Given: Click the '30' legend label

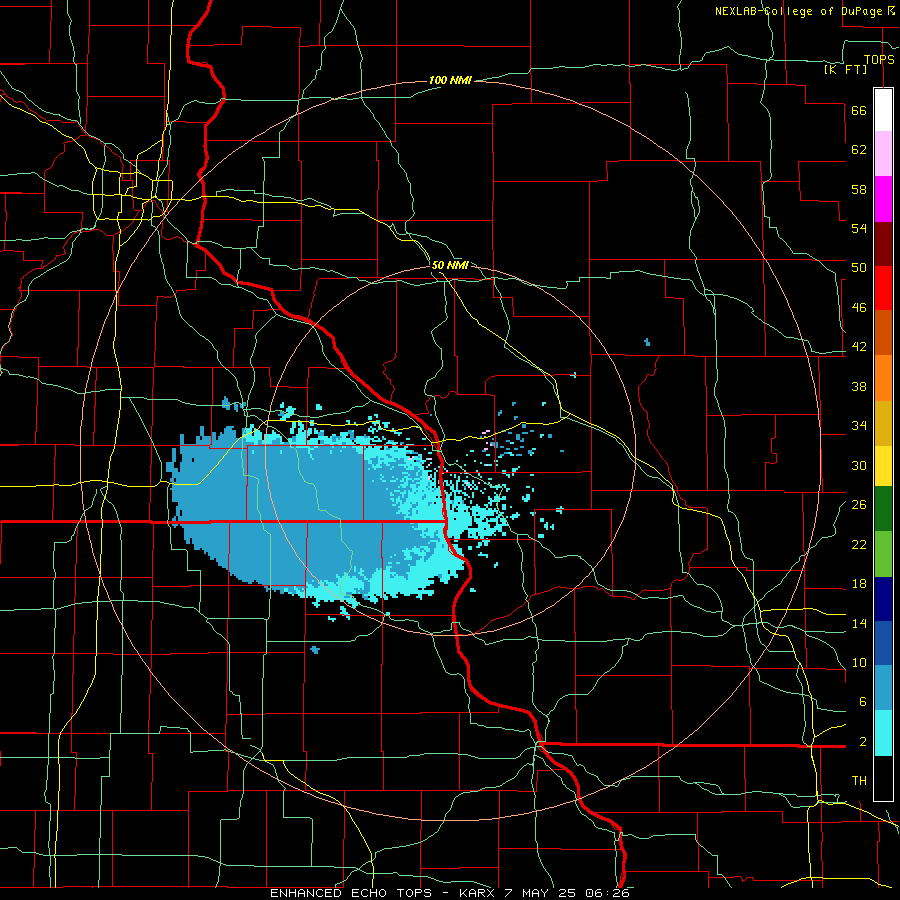Looking at the screenshot, I should tap(859, 465).
